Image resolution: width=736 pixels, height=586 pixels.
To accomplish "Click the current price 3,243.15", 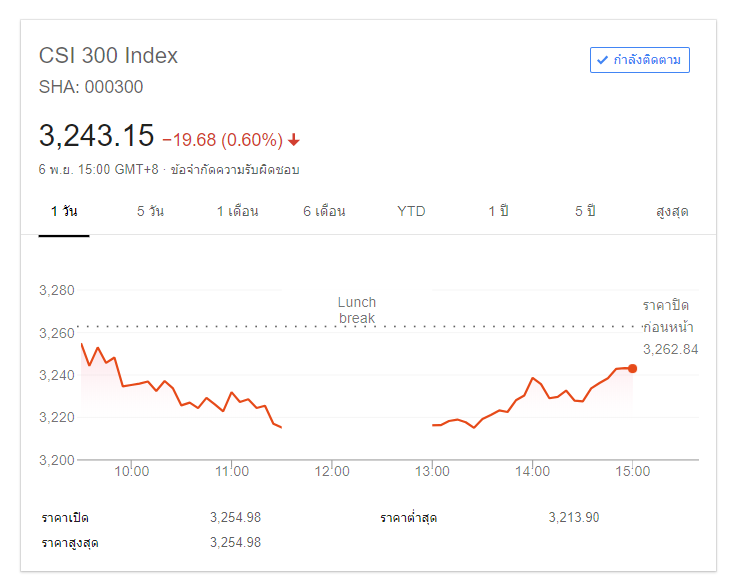I will [x=96, y=135].
